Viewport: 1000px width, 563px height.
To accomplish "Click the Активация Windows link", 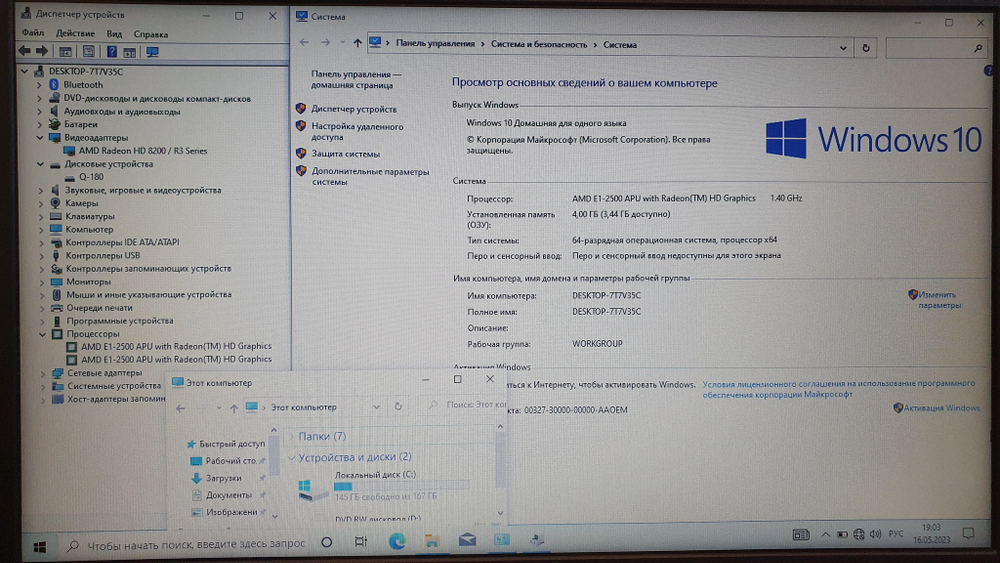I will [941, 408].
